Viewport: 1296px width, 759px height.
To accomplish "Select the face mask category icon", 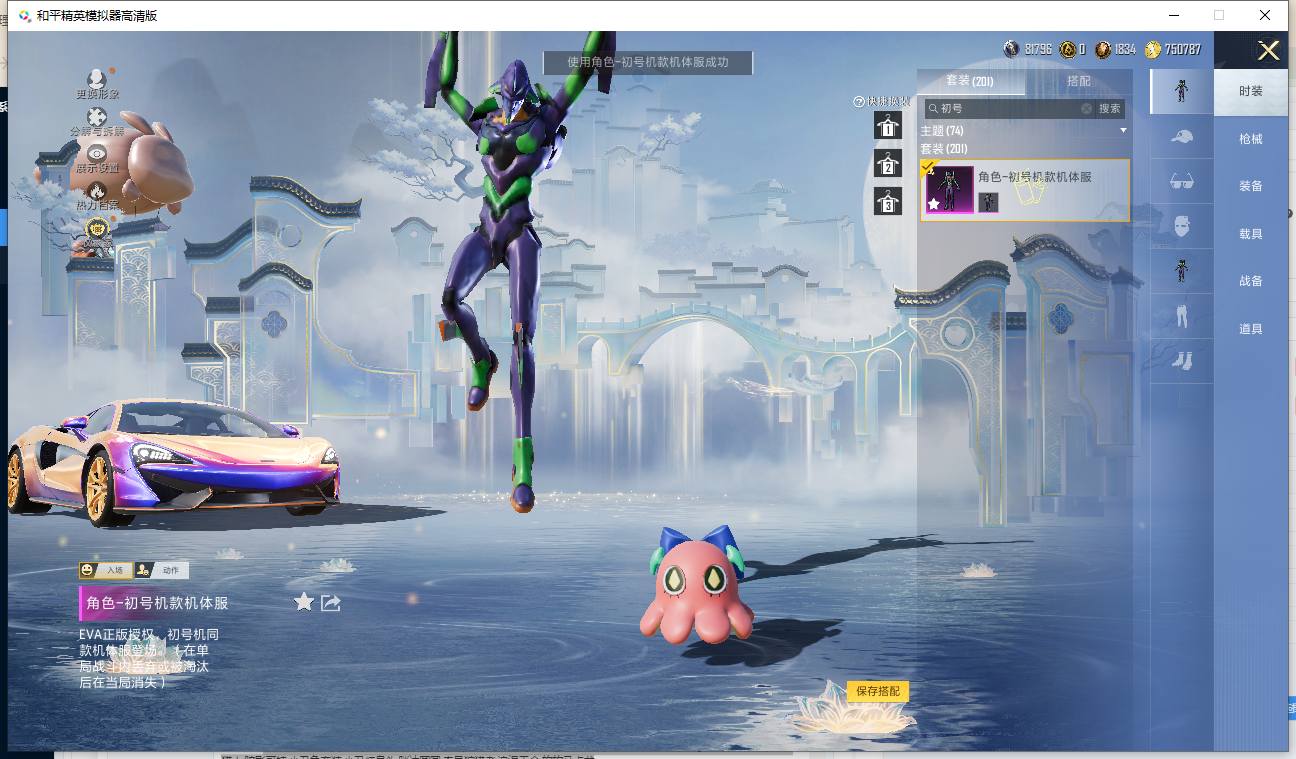I will click(1181, 226).
